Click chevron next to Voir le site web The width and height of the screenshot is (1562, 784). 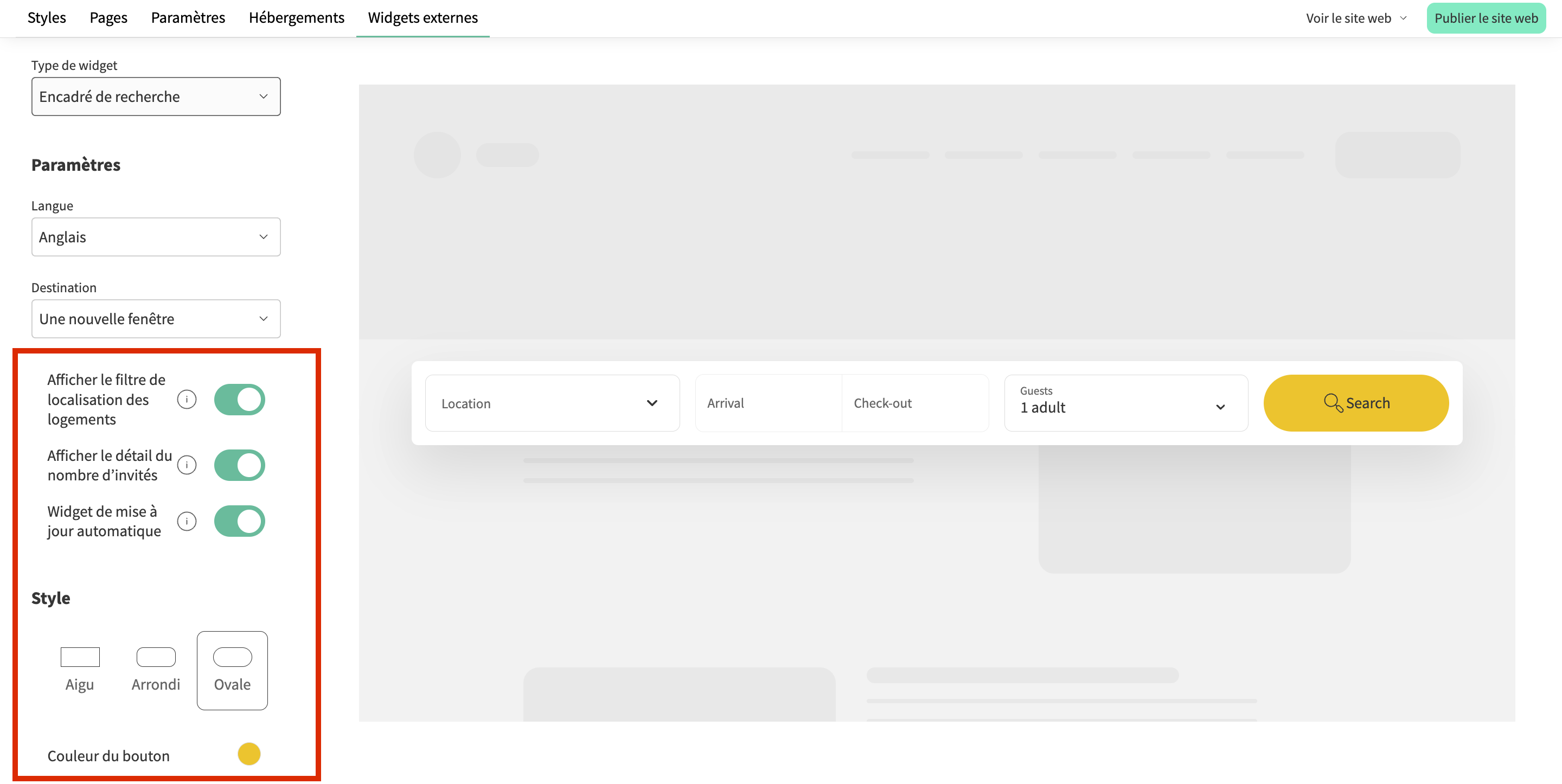[1404, 18]
